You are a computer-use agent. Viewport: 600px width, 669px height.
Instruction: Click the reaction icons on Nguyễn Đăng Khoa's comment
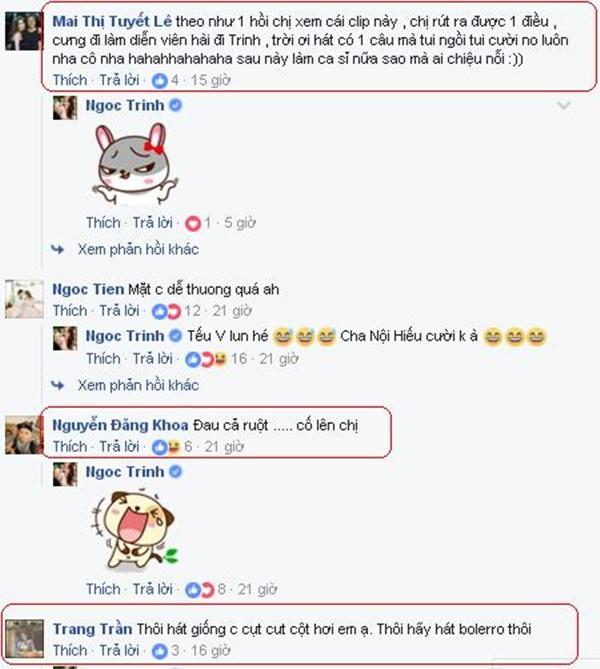(166, 447)
